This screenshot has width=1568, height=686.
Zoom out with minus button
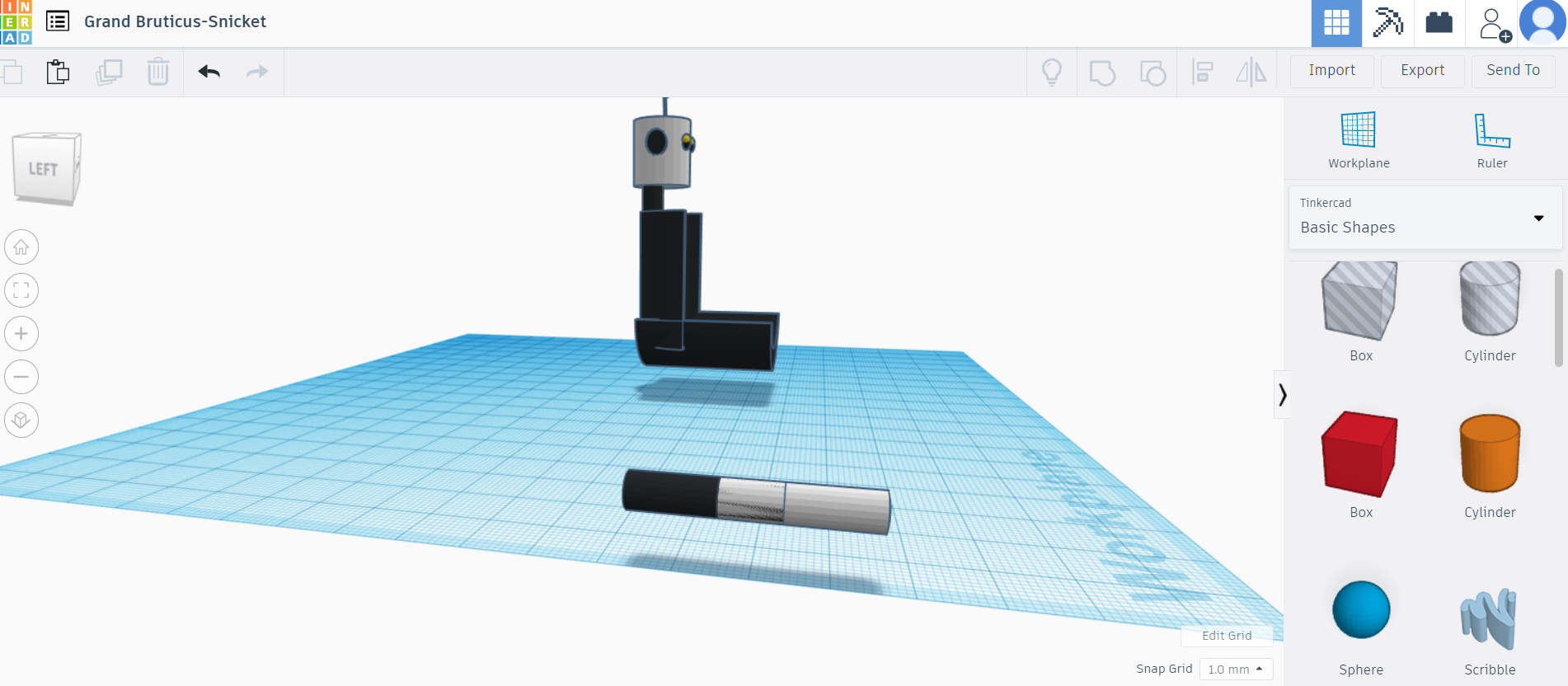(21, 377)
